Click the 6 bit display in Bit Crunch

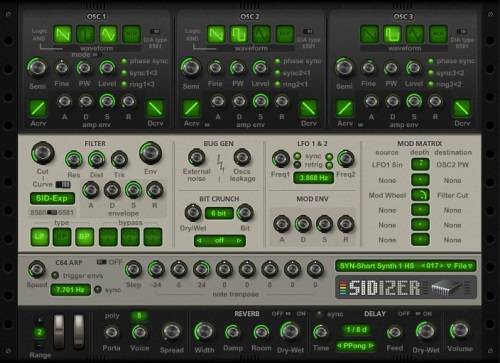click(x=219, y=213)
